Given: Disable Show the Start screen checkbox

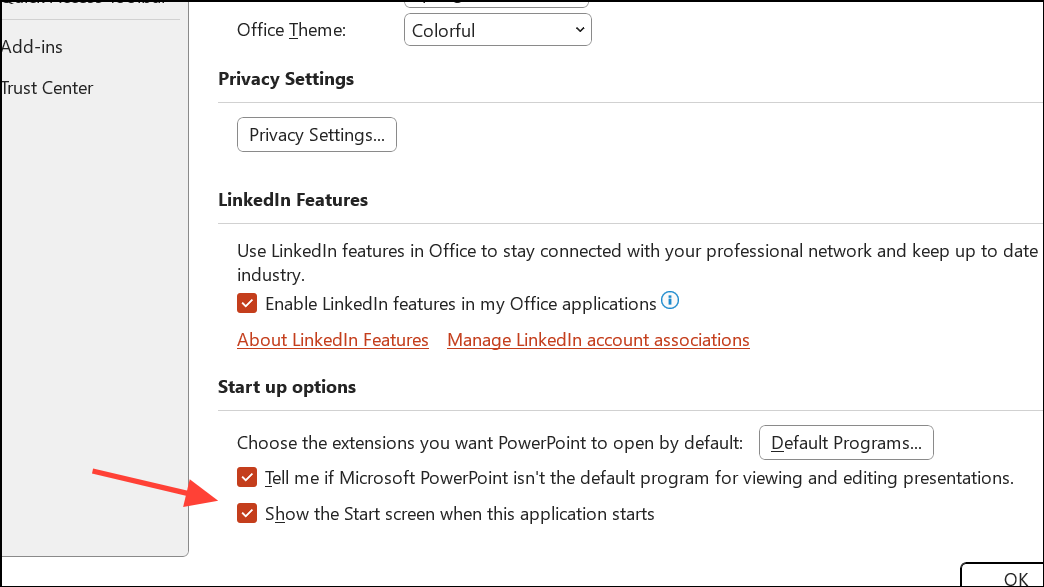Looking at the screenshot, I should (x=246, y=514).
